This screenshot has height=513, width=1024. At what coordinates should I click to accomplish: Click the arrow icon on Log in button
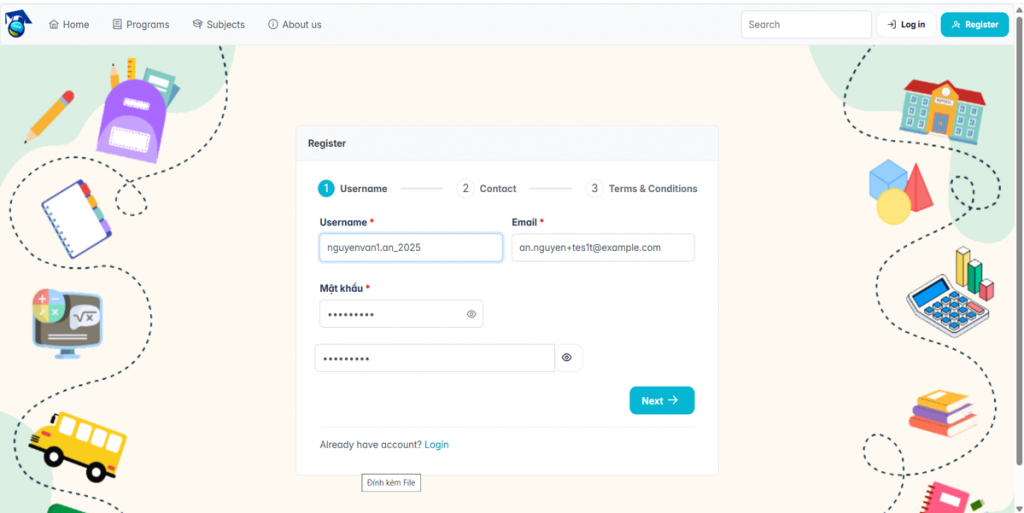(891, 25)
